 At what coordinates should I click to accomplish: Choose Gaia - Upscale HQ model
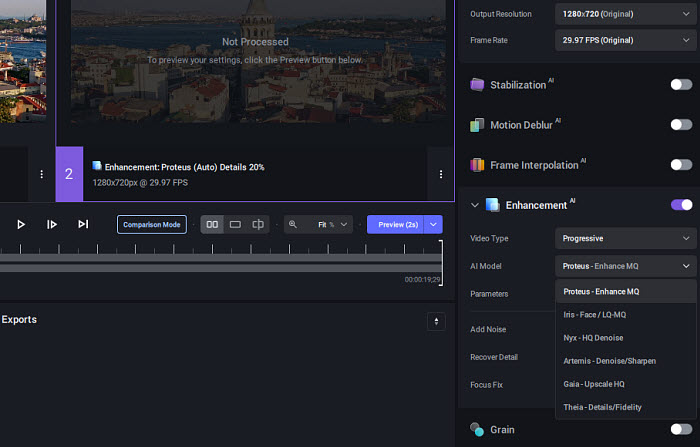[x=625, y=384]
